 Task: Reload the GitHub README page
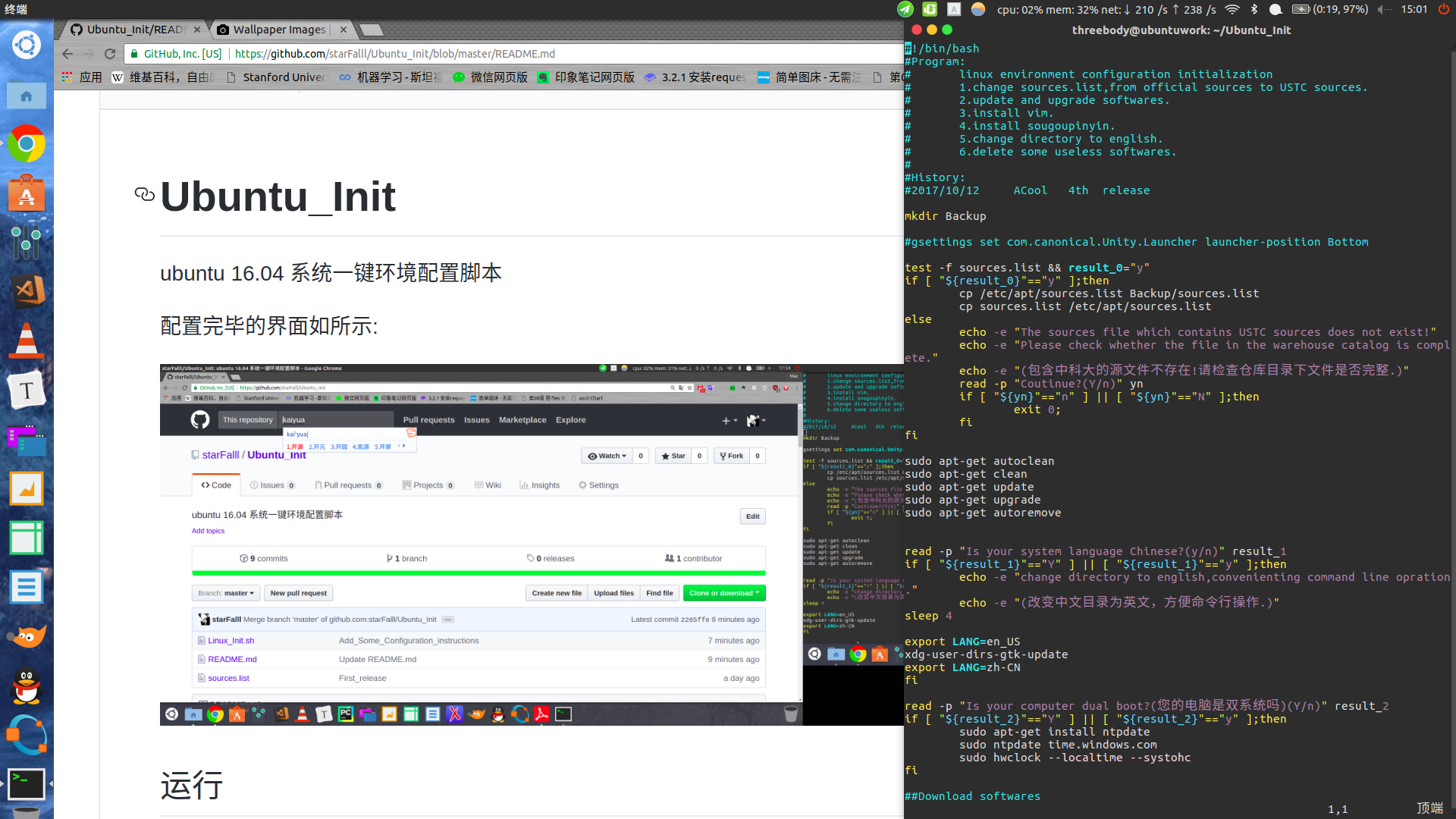(x=110, y=54)
